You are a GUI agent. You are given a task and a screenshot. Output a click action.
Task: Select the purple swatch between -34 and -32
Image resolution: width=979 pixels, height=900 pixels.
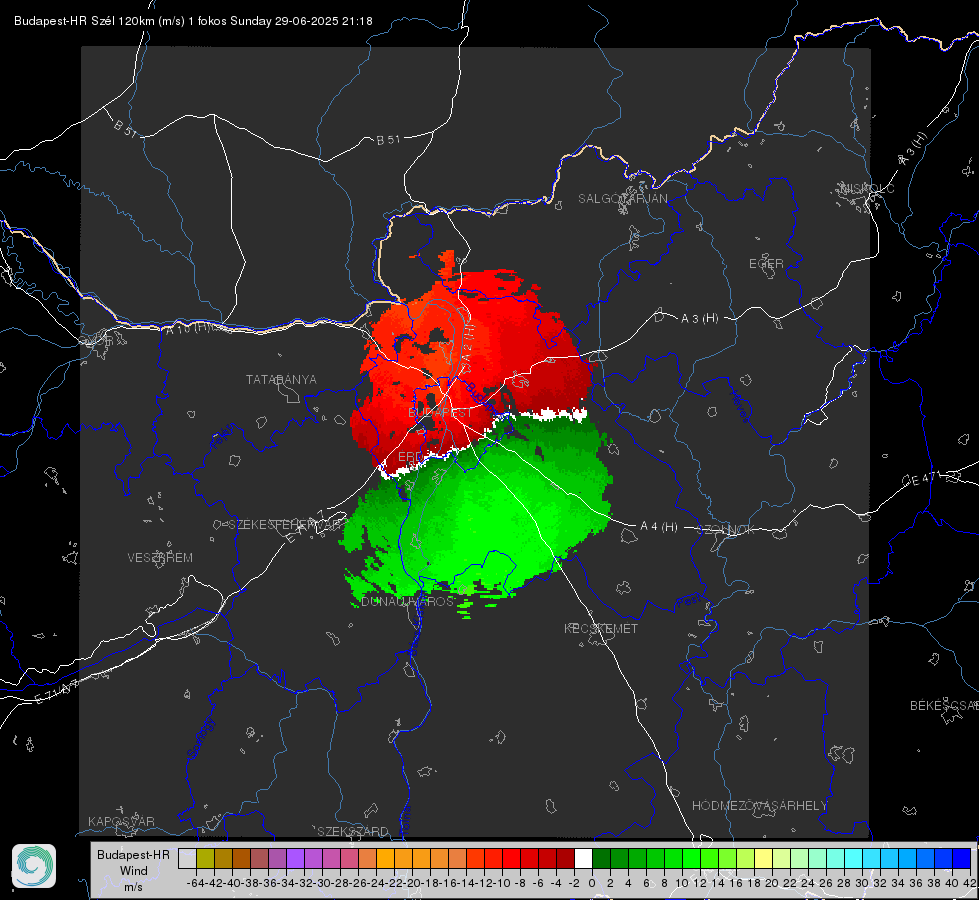point(295,858)
